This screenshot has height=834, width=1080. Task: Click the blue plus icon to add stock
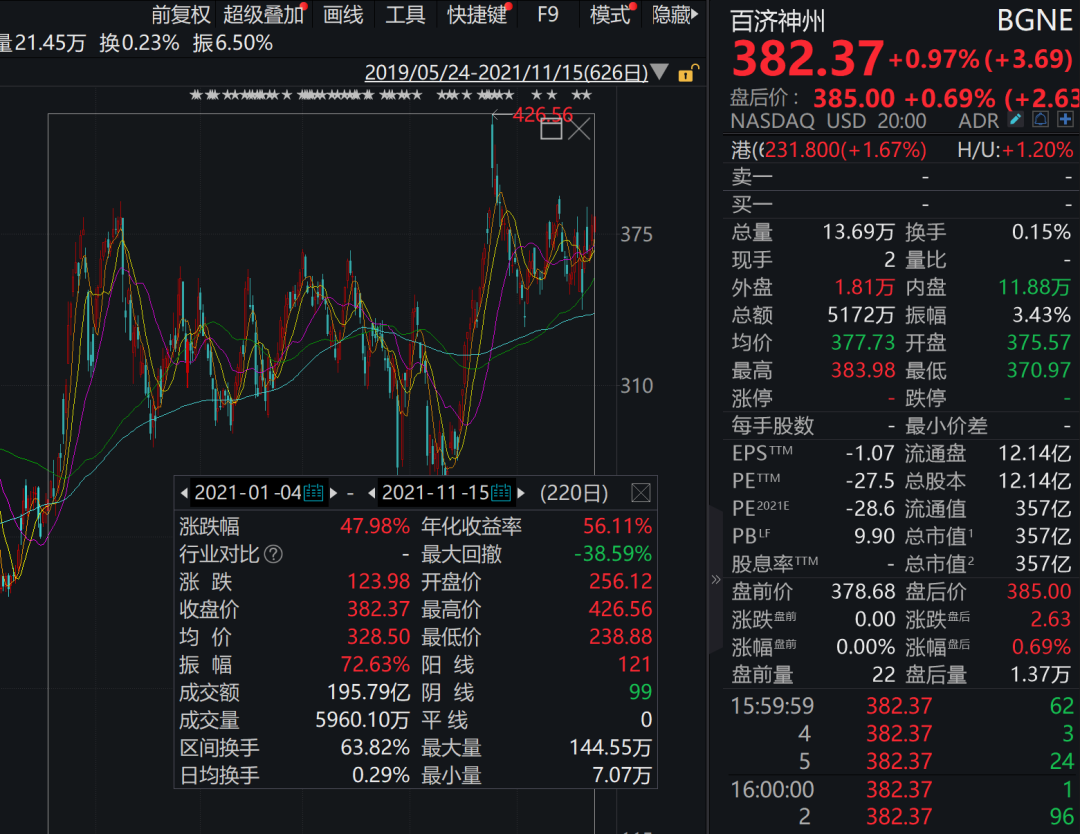1063,121
